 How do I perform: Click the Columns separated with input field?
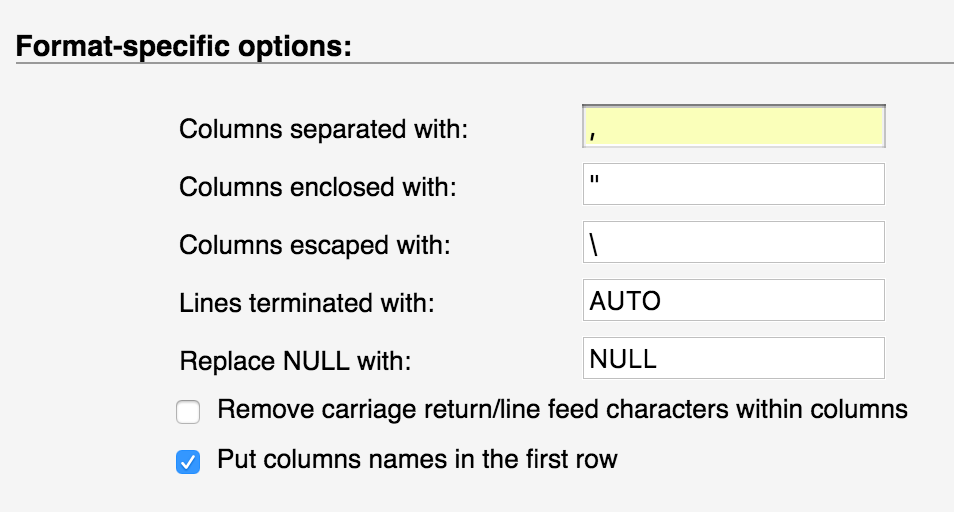click(x=733, y=127)
